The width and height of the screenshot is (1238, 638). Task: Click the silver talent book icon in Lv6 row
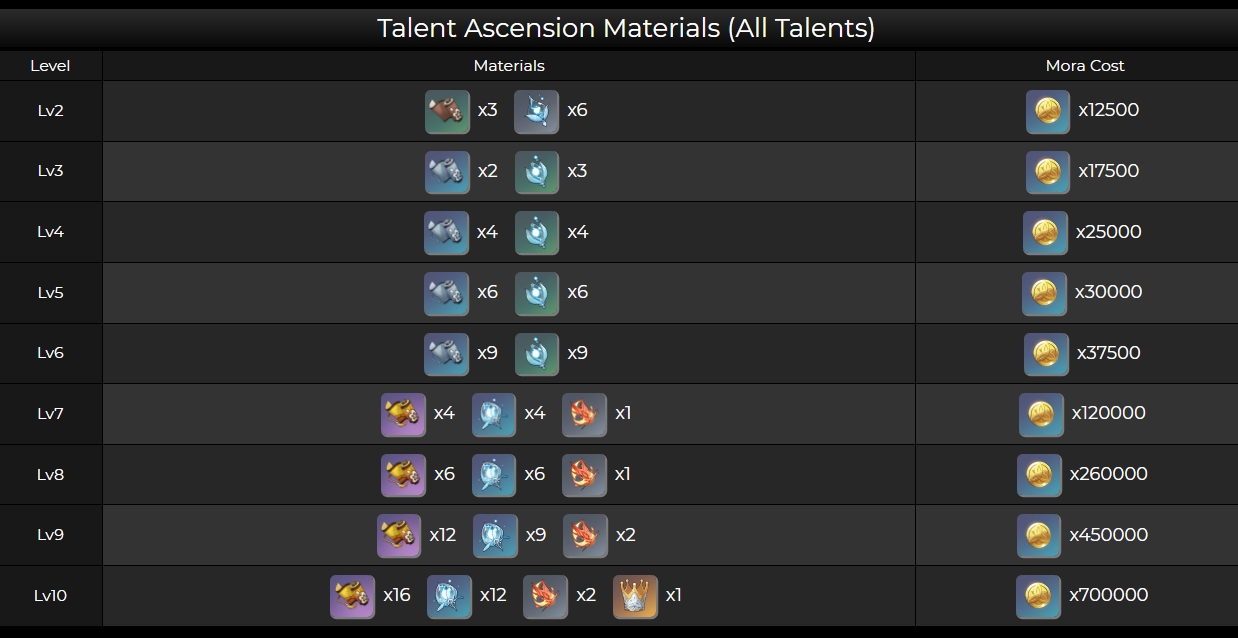coord(446,354)
